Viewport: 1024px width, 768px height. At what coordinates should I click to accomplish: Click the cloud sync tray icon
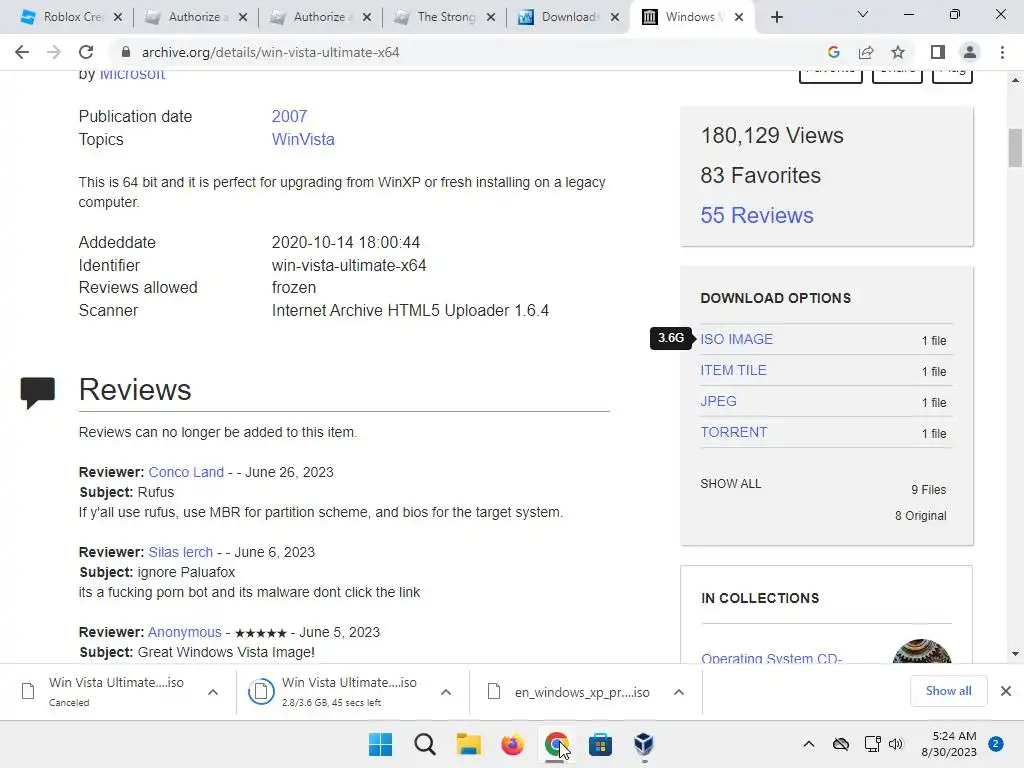[x=840, y=744]
